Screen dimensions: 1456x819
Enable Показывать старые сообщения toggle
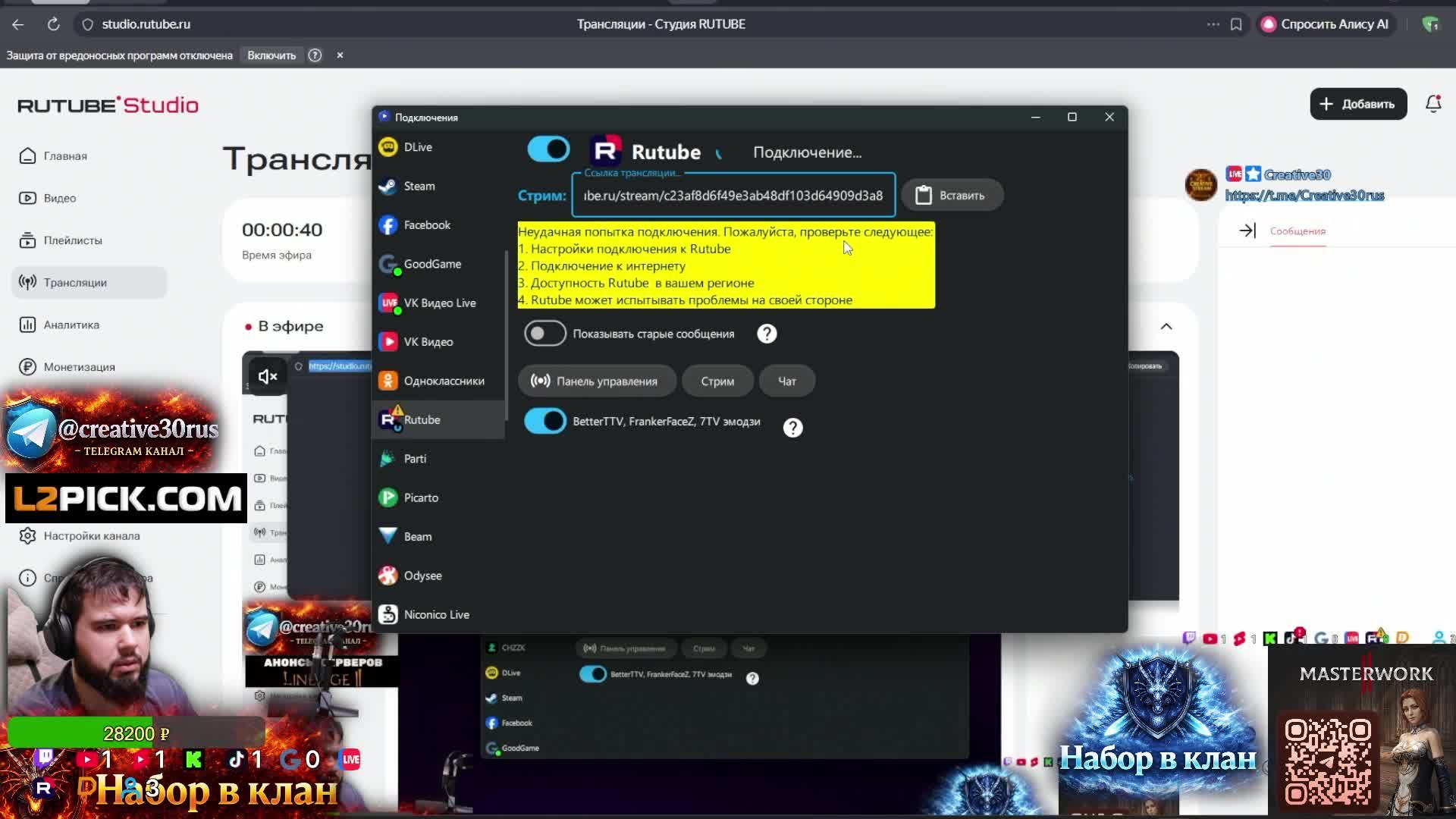[x=545, y=334]
